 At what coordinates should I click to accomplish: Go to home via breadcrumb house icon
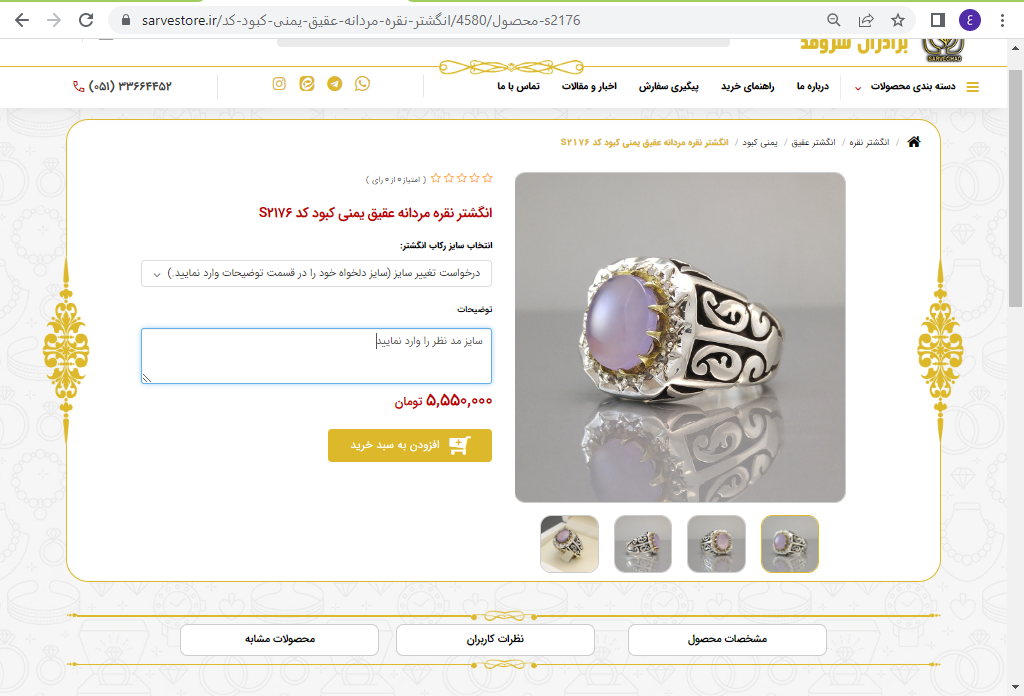914,142
